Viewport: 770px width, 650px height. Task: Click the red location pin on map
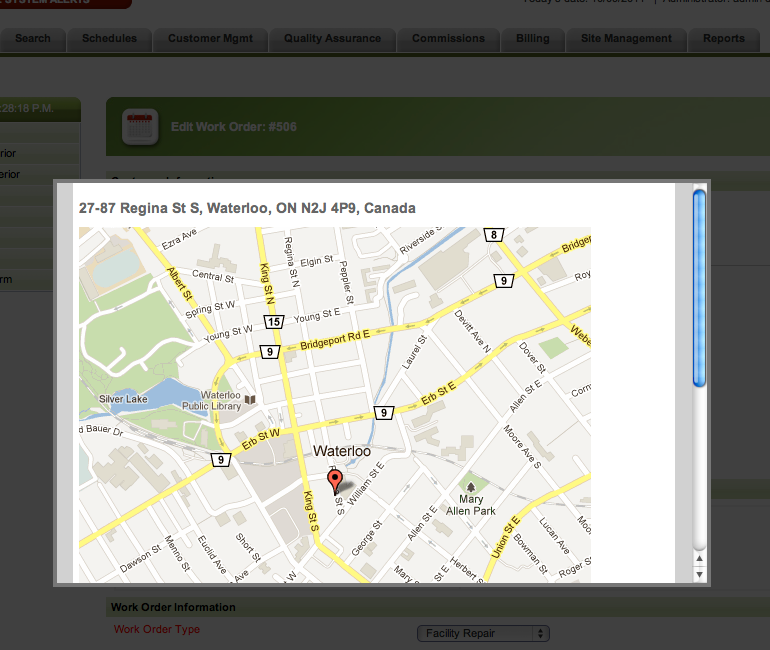tap(335, 480)
